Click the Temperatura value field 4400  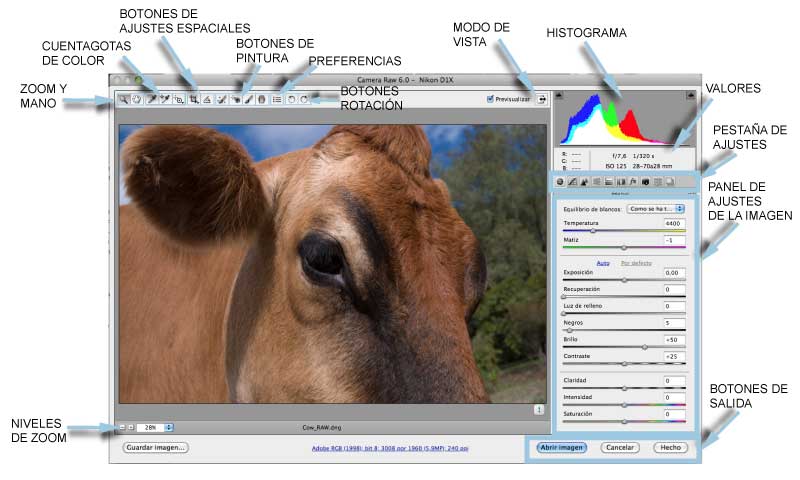674,223
